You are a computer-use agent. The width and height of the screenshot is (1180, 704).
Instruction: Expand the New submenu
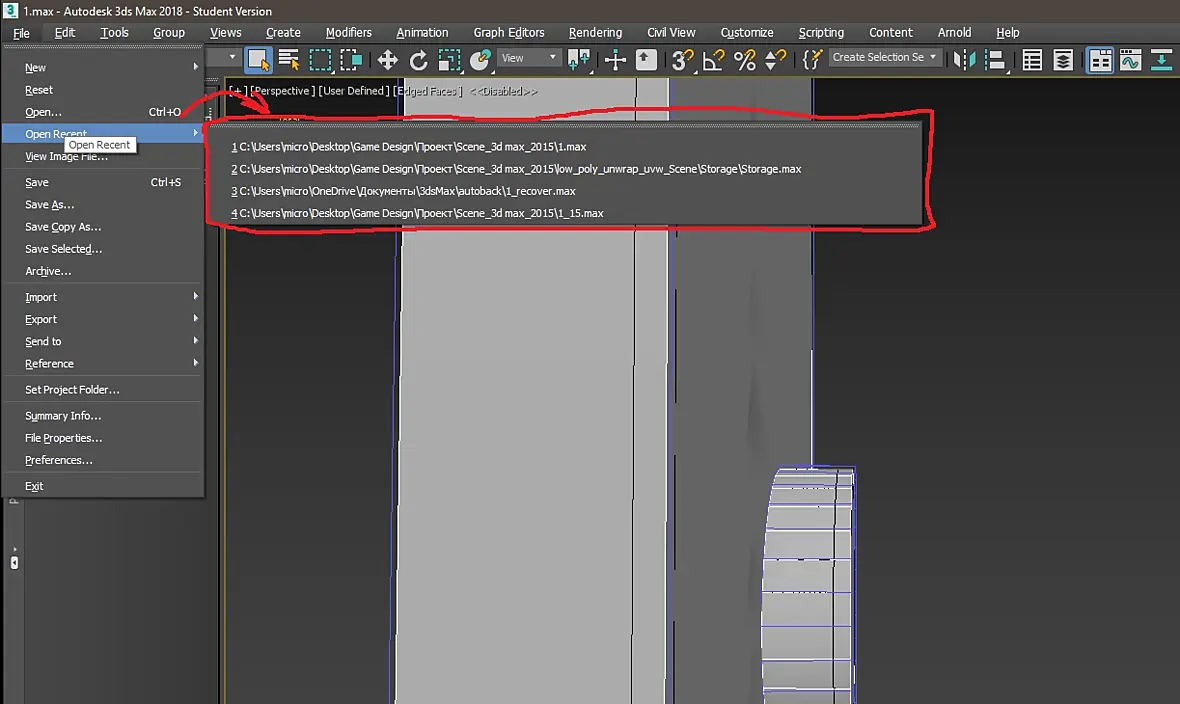[103, 67]
